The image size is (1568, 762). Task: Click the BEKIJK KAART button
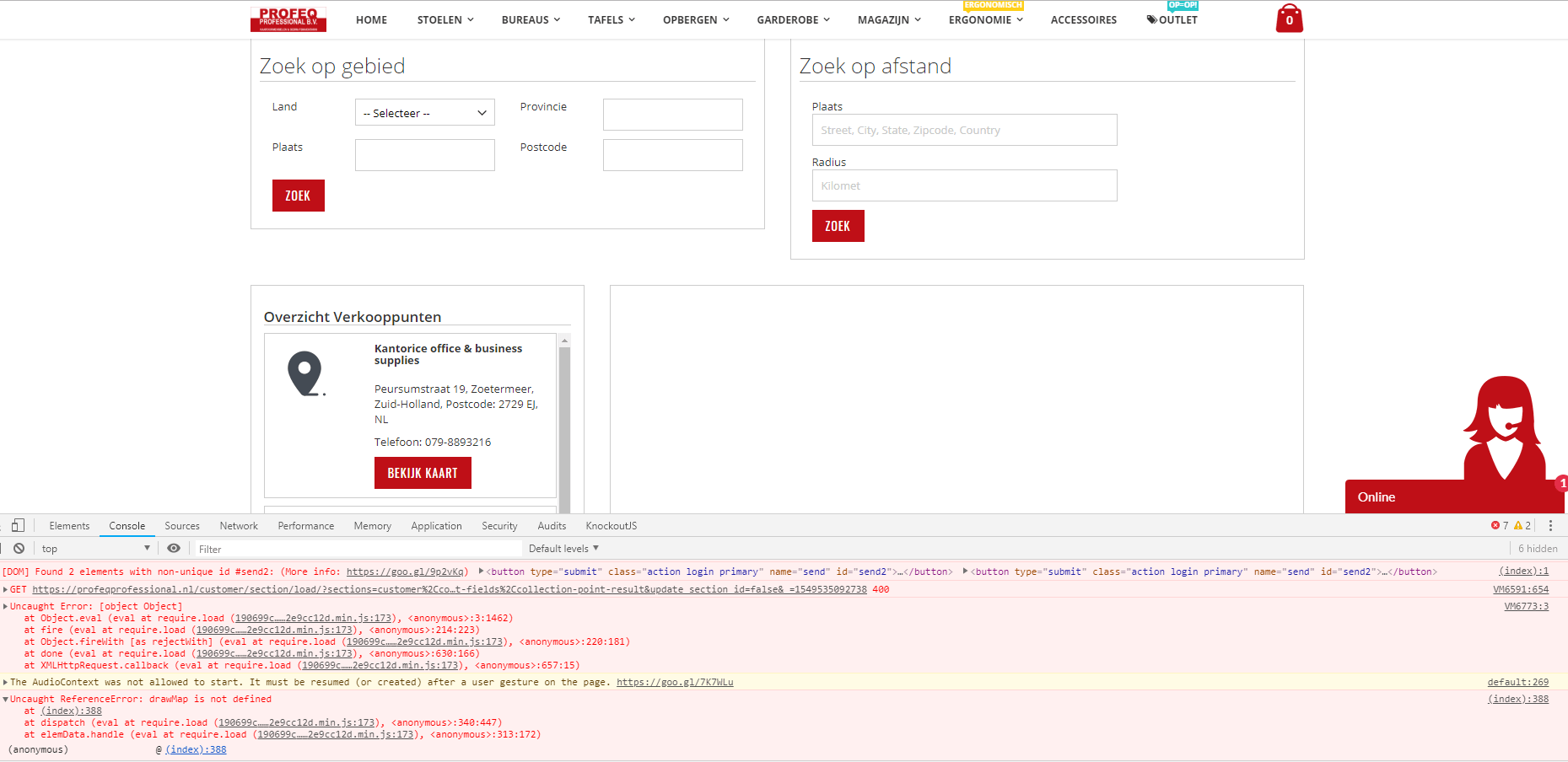pos(423,473)
